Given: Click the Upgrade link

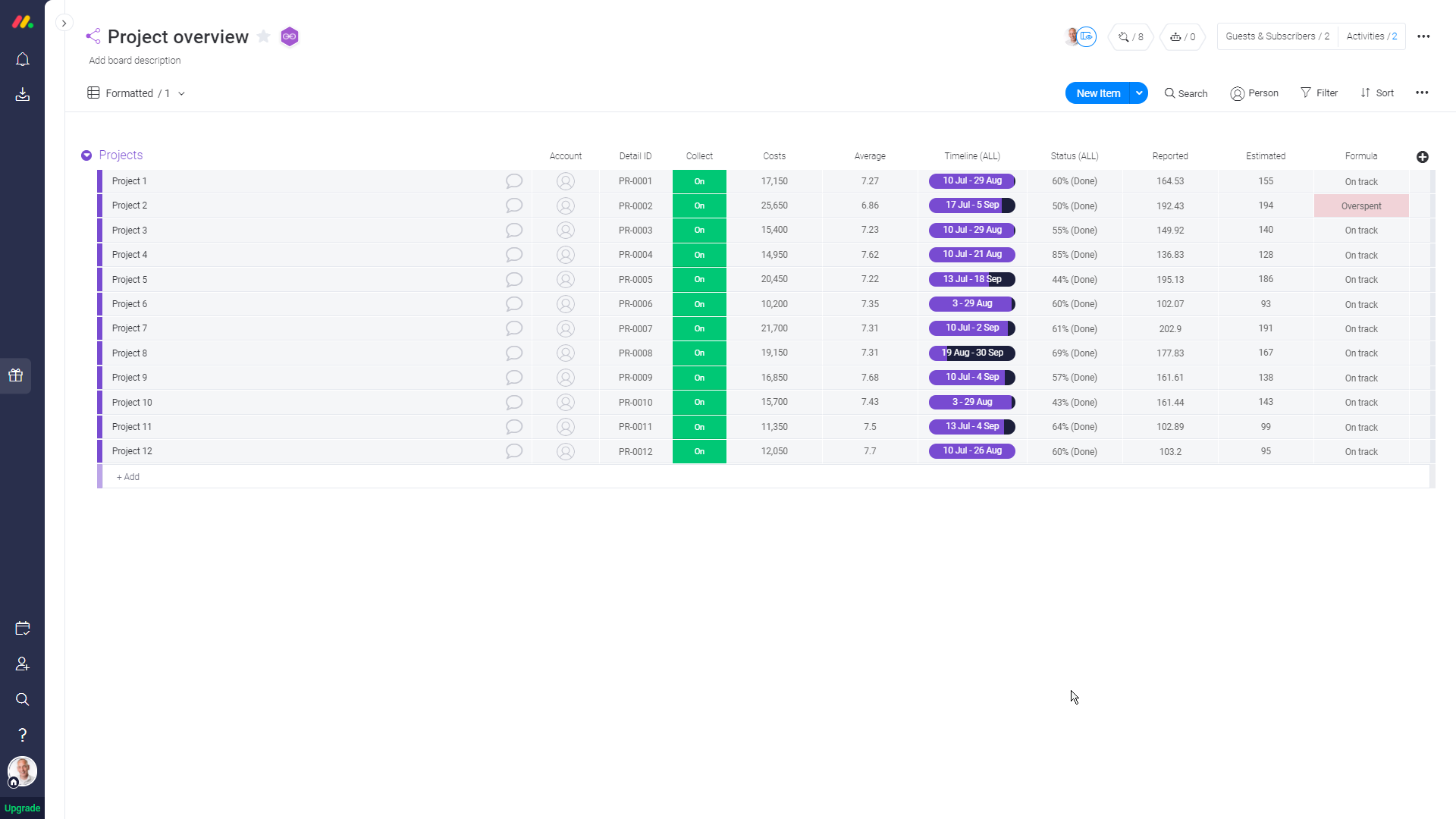Looking at the screenshot, I should pos(22,808).
